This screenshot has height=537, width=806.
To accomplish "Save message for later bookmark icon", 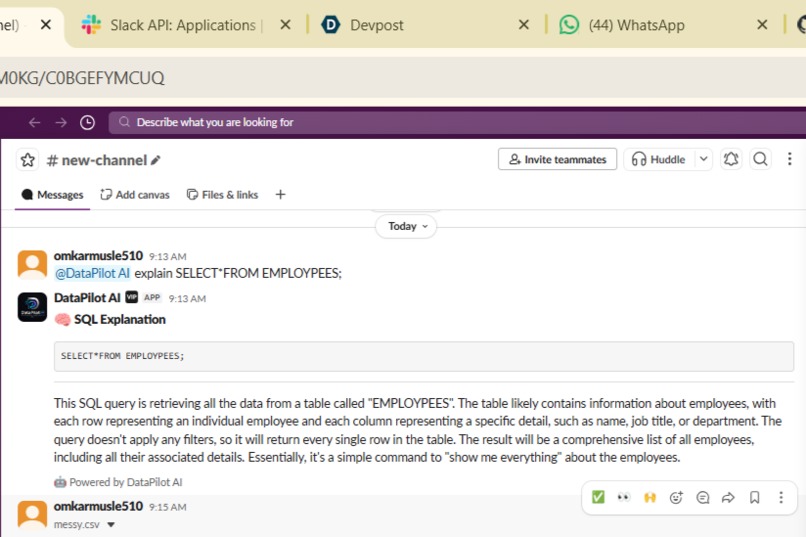I will tap(755, 497).
